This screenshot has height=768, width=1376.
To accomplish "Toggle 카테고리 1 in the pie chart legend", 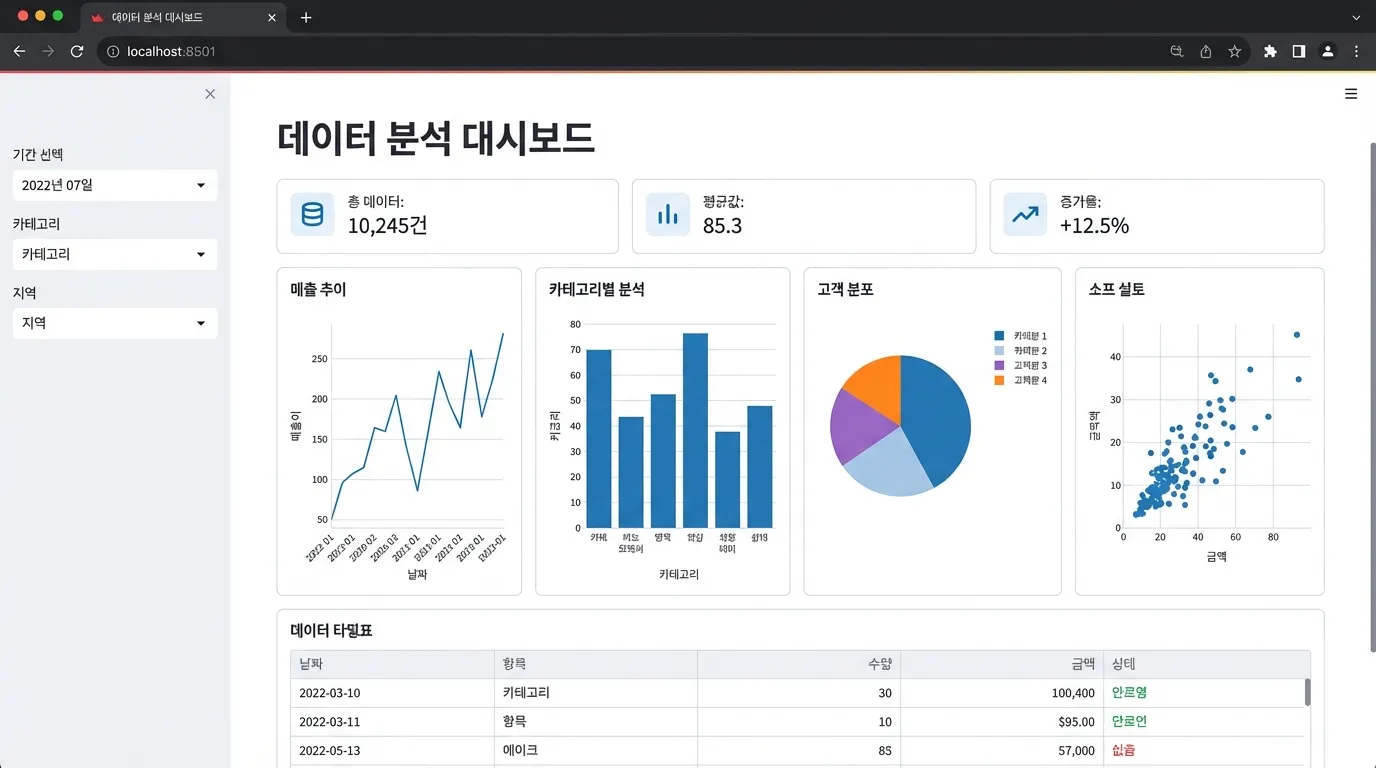I will click(1019, 335).
